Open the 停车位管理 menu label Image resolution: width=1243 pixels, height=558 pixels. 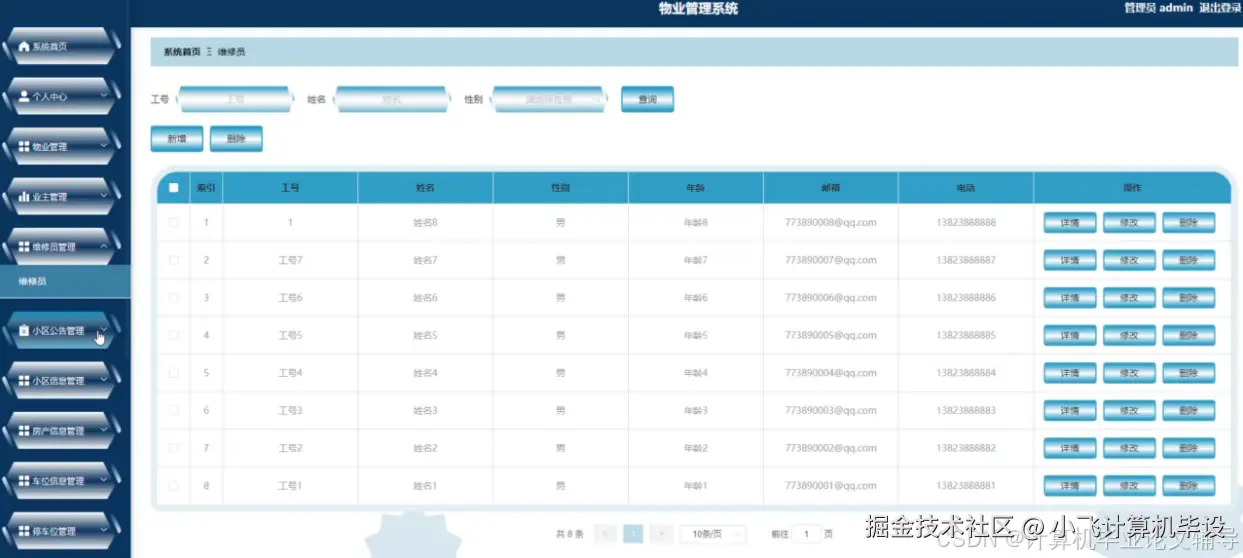(54, 531)
